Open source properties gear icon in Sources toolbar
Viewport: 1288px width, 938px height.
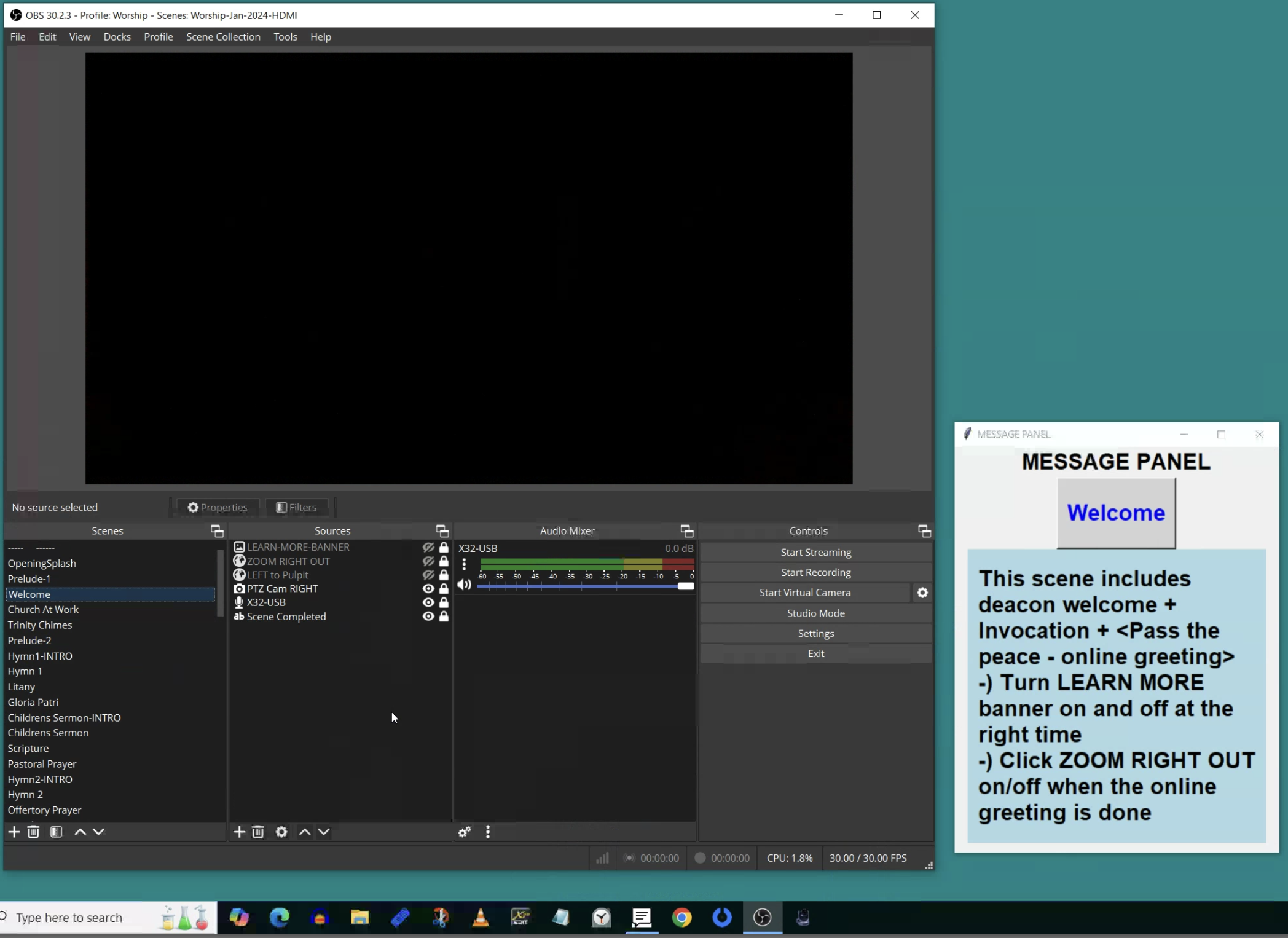281,832
